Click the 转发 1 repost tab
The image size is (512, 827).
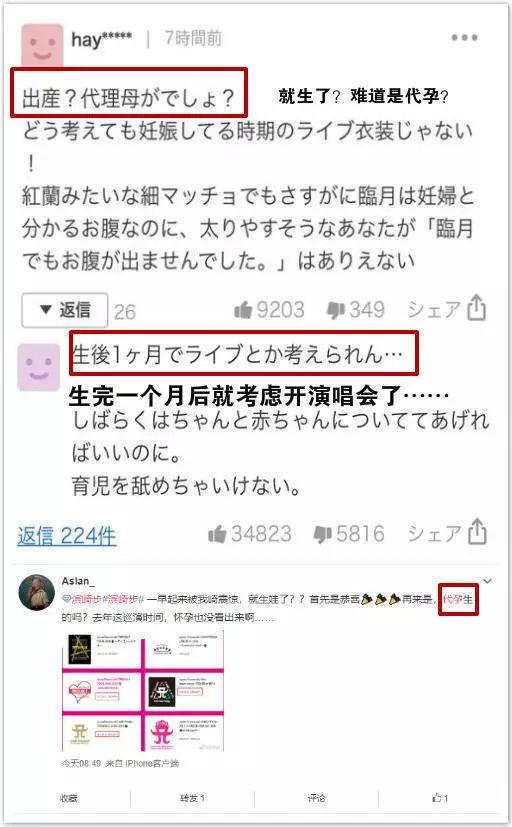click(192, 798)
